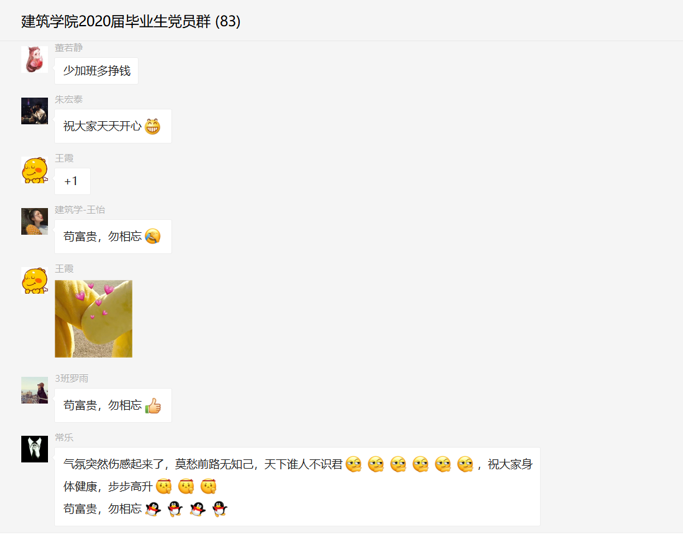The height and width of the screenshot is (534, 683).
Task: Select the +1 message bubble
Action: (72, 181)
